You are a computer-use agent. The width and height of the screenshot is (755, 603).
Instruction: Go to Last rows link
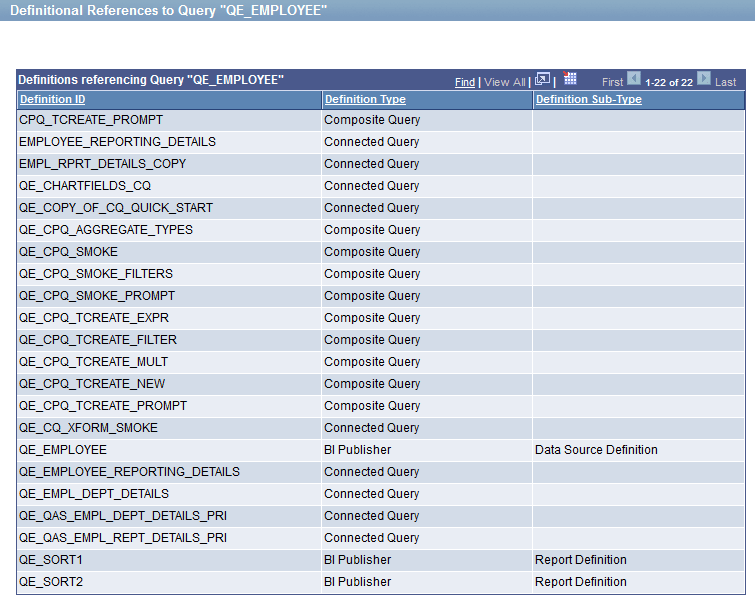pyautogui.click(x=726, y=82)
